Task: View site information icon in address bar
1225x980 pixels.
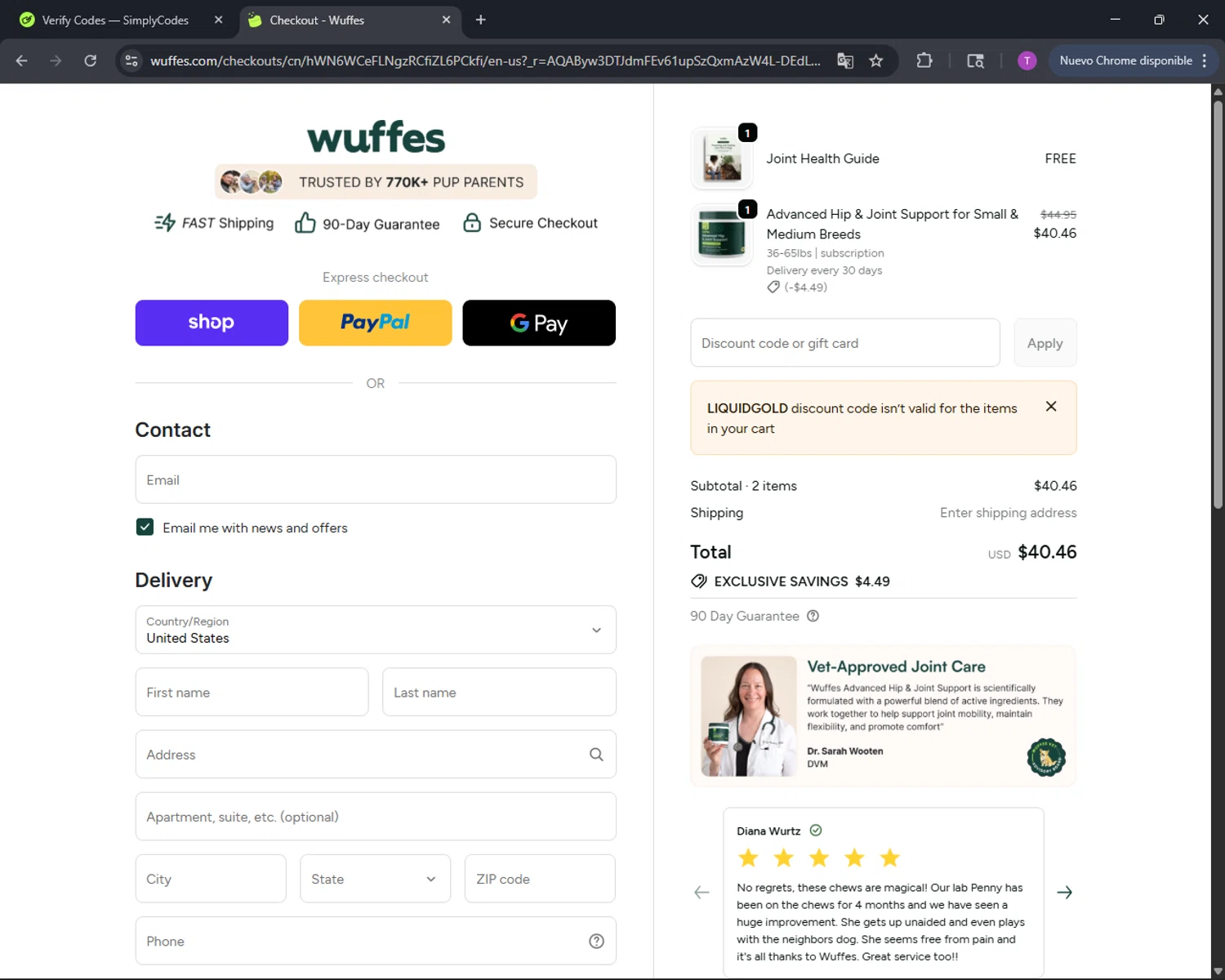Action: point(131,60)
